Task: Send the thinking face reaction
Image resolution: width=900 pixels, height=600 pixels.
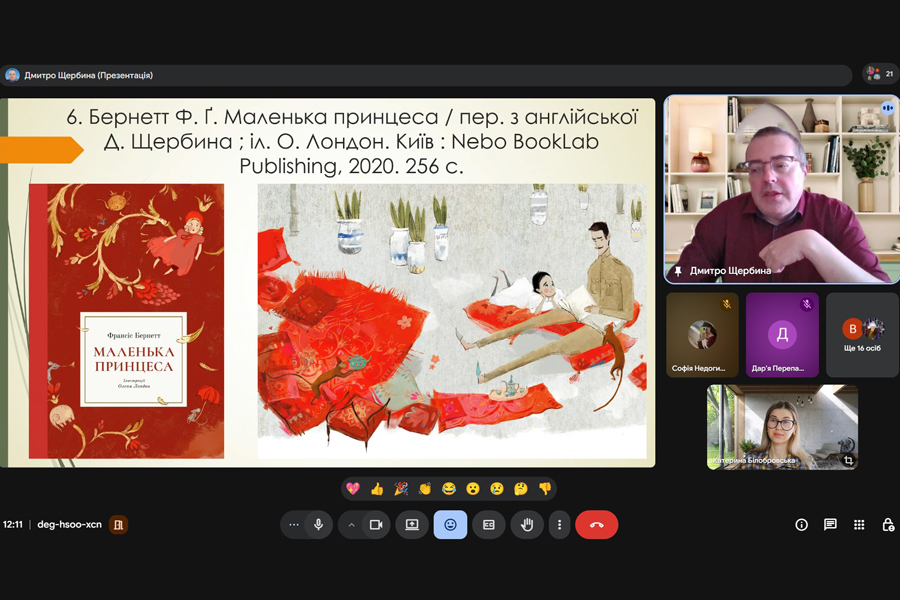Action: coord(521,489)
